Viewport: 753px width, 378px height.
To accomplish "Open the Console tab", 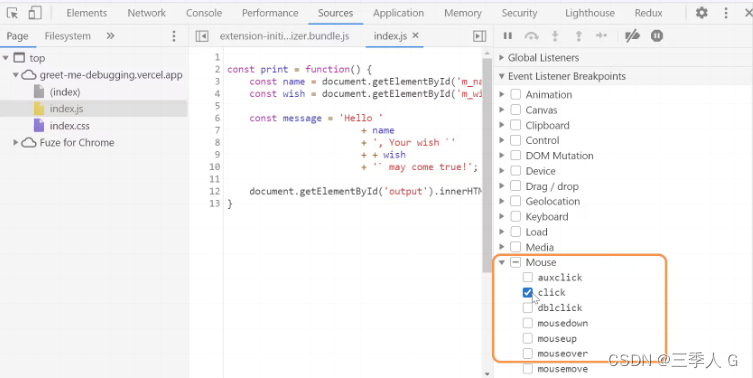I will 204,13.
